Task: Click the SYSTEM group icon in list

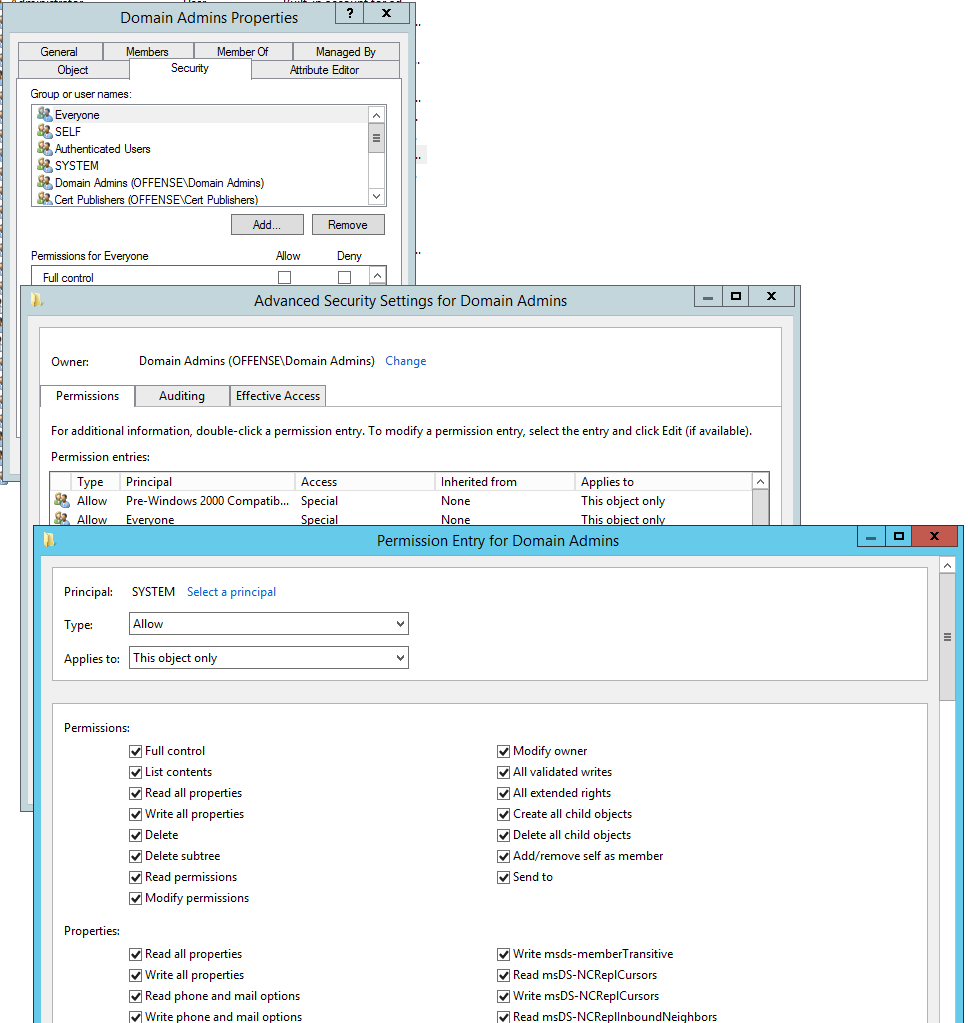Action: pos(44,166)
